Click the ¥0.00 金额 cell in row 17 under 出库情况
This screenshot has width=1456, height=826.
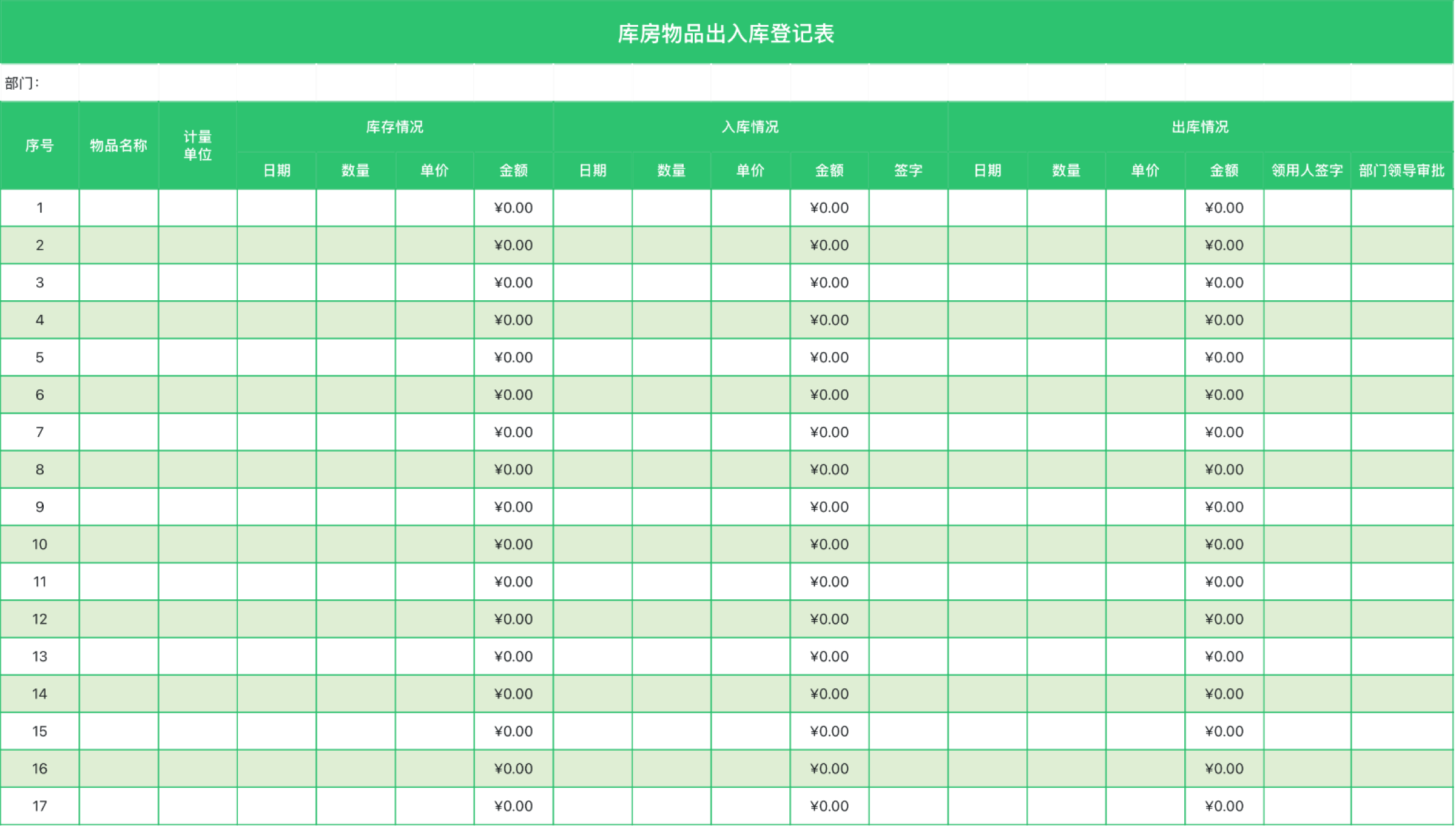[x=1224, y=806]
